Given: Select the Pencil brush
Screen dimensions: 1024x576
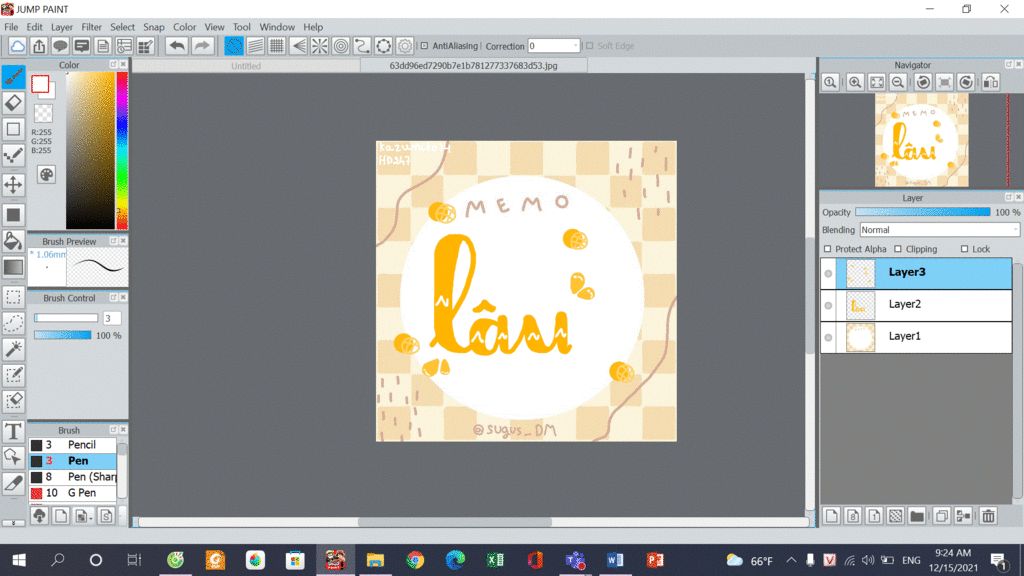Looking at the screenshot, I should point(72,445).
